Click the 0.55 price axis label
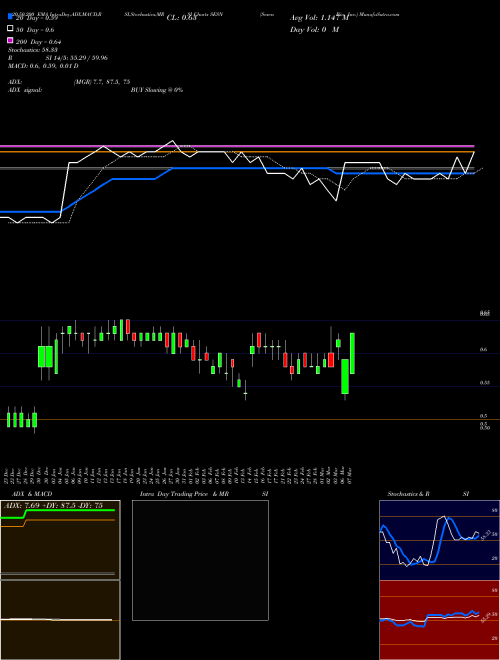500x660 pixels. click(x=484, y=383)
